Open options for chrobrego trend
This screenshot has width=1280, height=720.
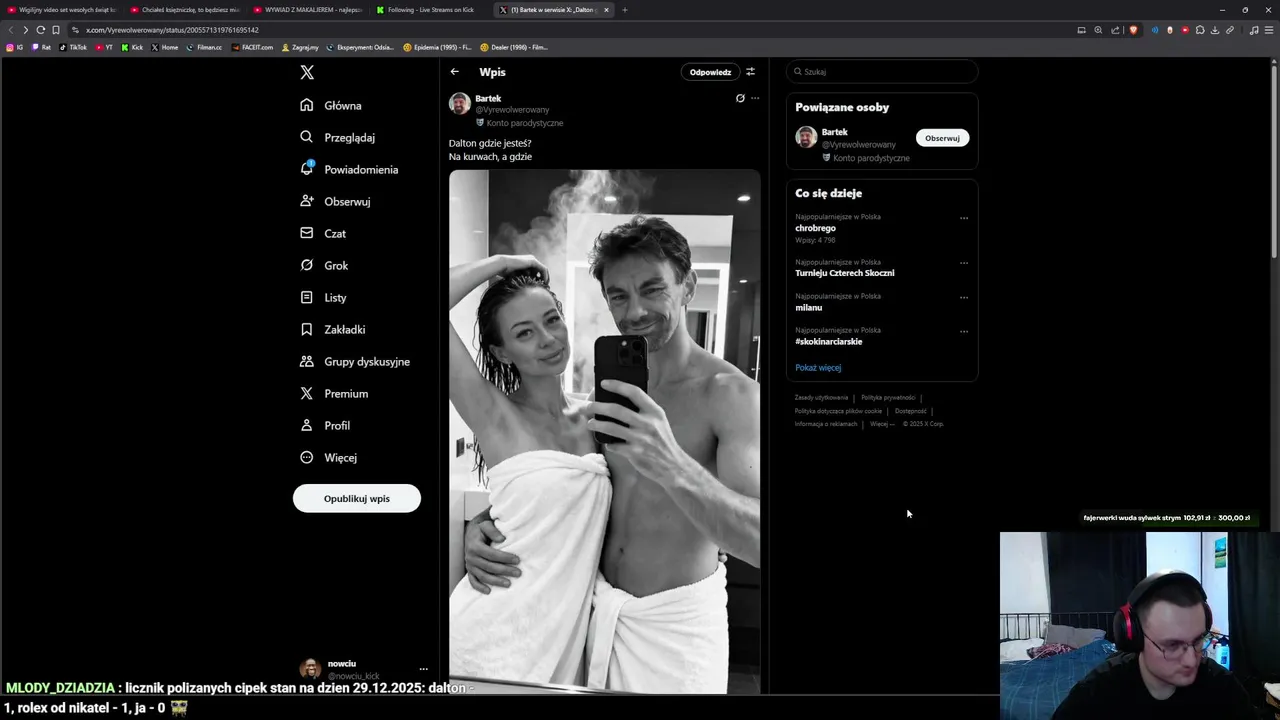click(964, 218)
